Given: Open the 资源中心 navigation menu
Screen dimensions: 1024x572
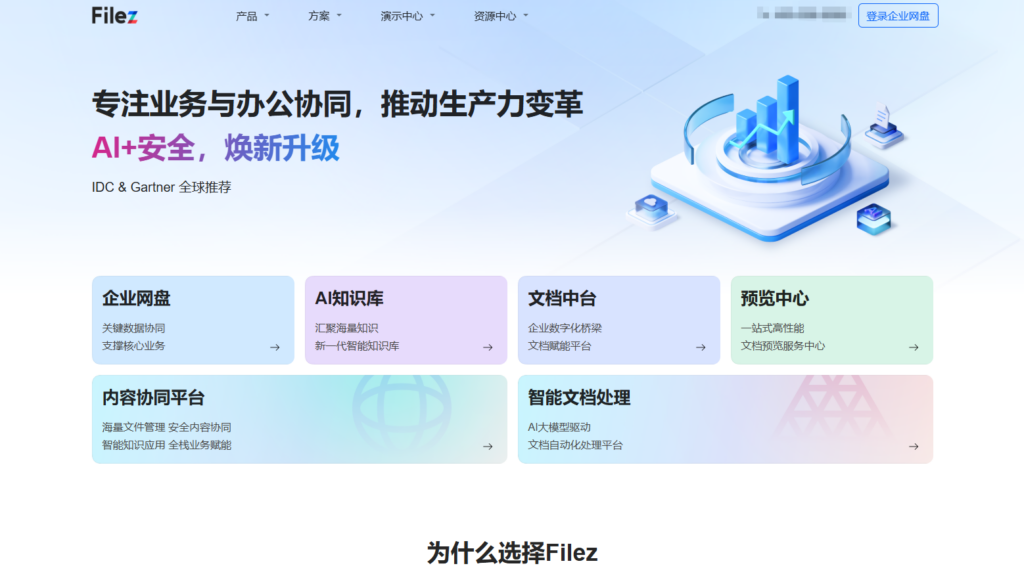Looking at the screenshot, I should pos(500,16).
